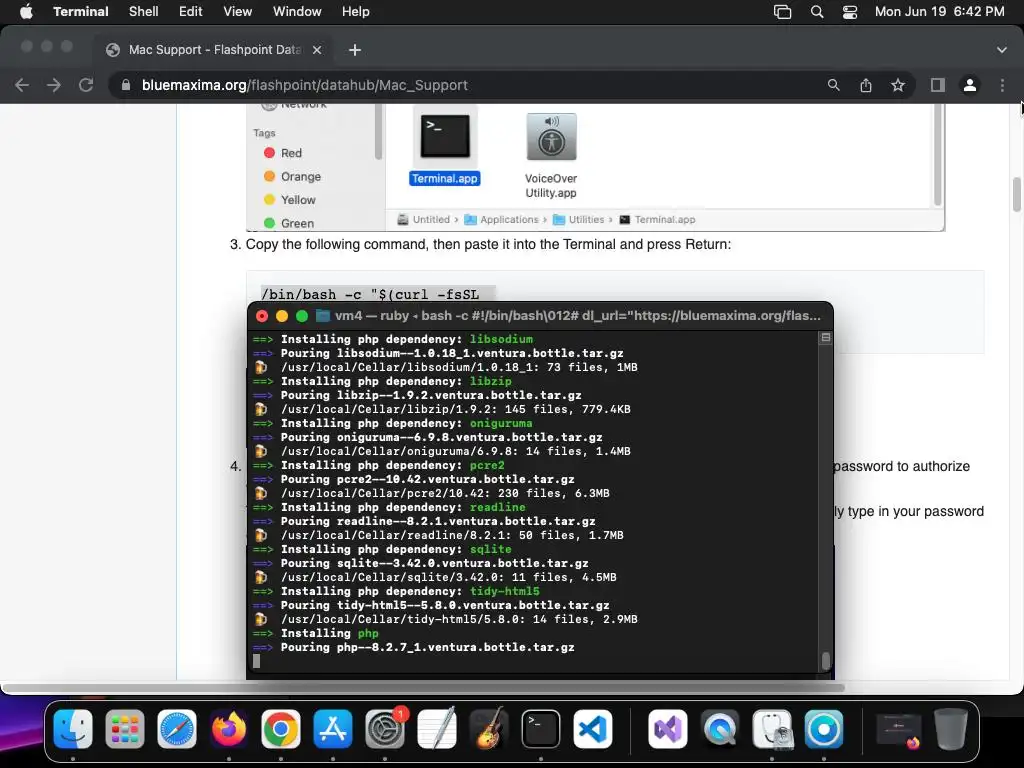
Task: Open Spotlight search in menu bar
Action: 816,11
